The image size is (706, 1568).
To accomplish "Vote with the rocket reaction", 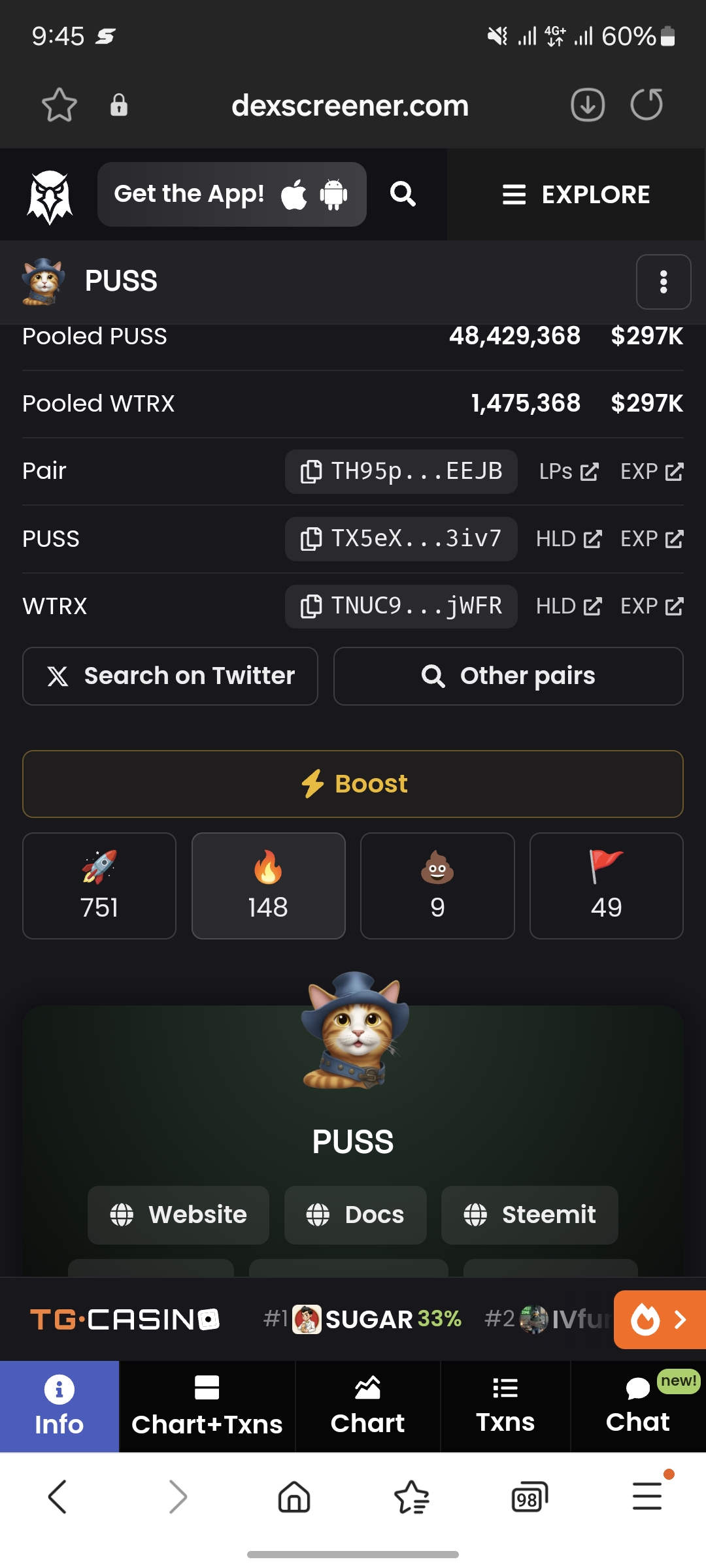I will coord(99,885).
